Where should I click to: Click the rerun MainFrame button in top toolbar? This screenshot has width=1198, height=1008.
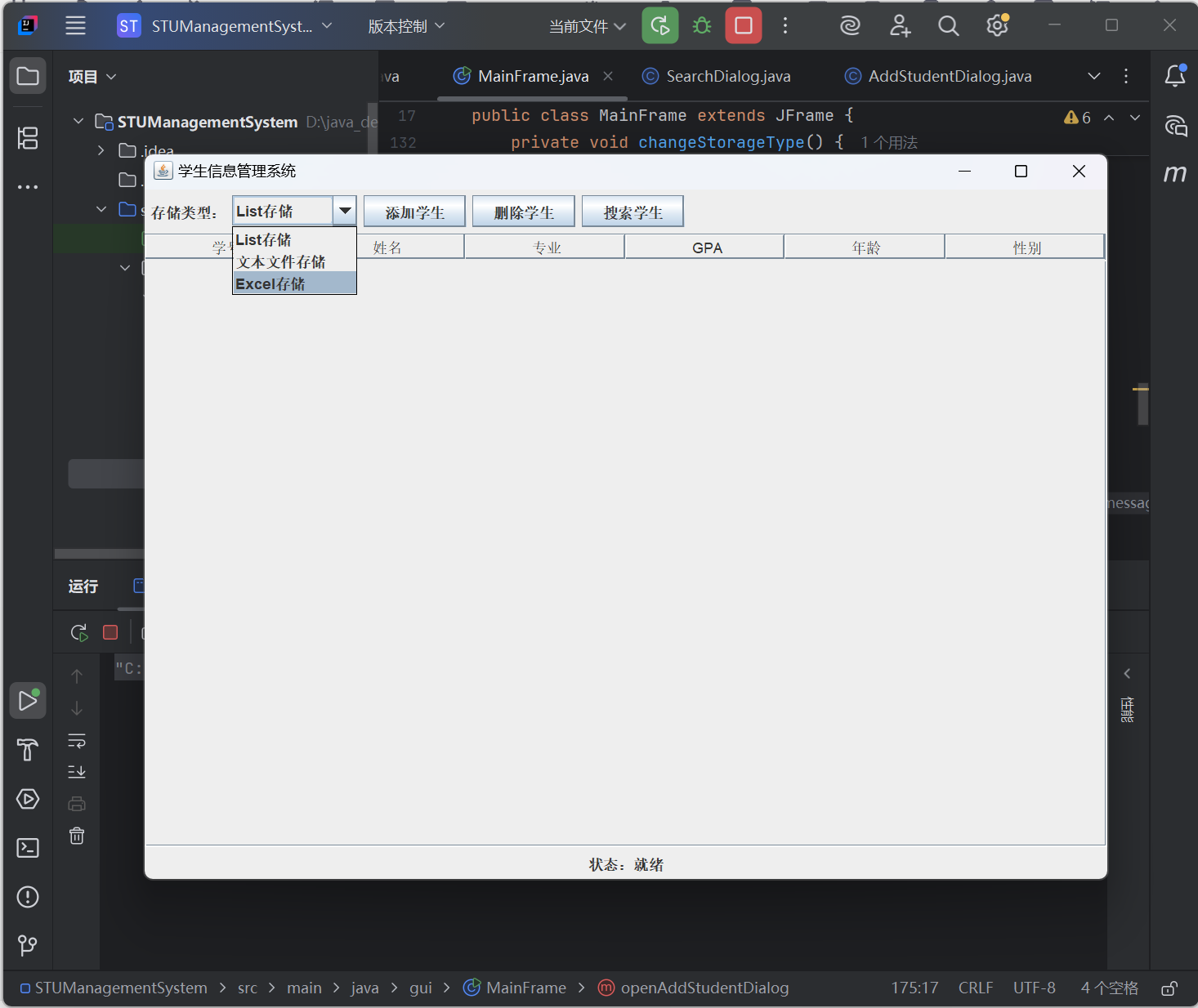(660, 26)
